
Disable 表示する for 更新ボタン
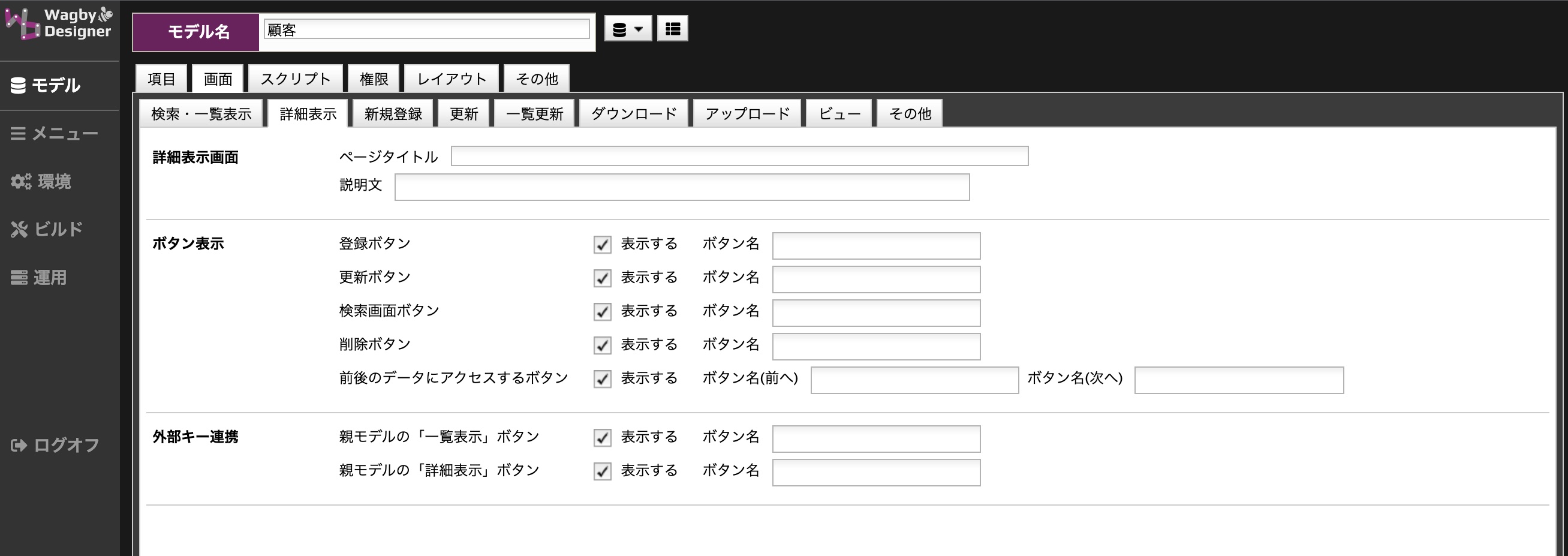point(602,278)
